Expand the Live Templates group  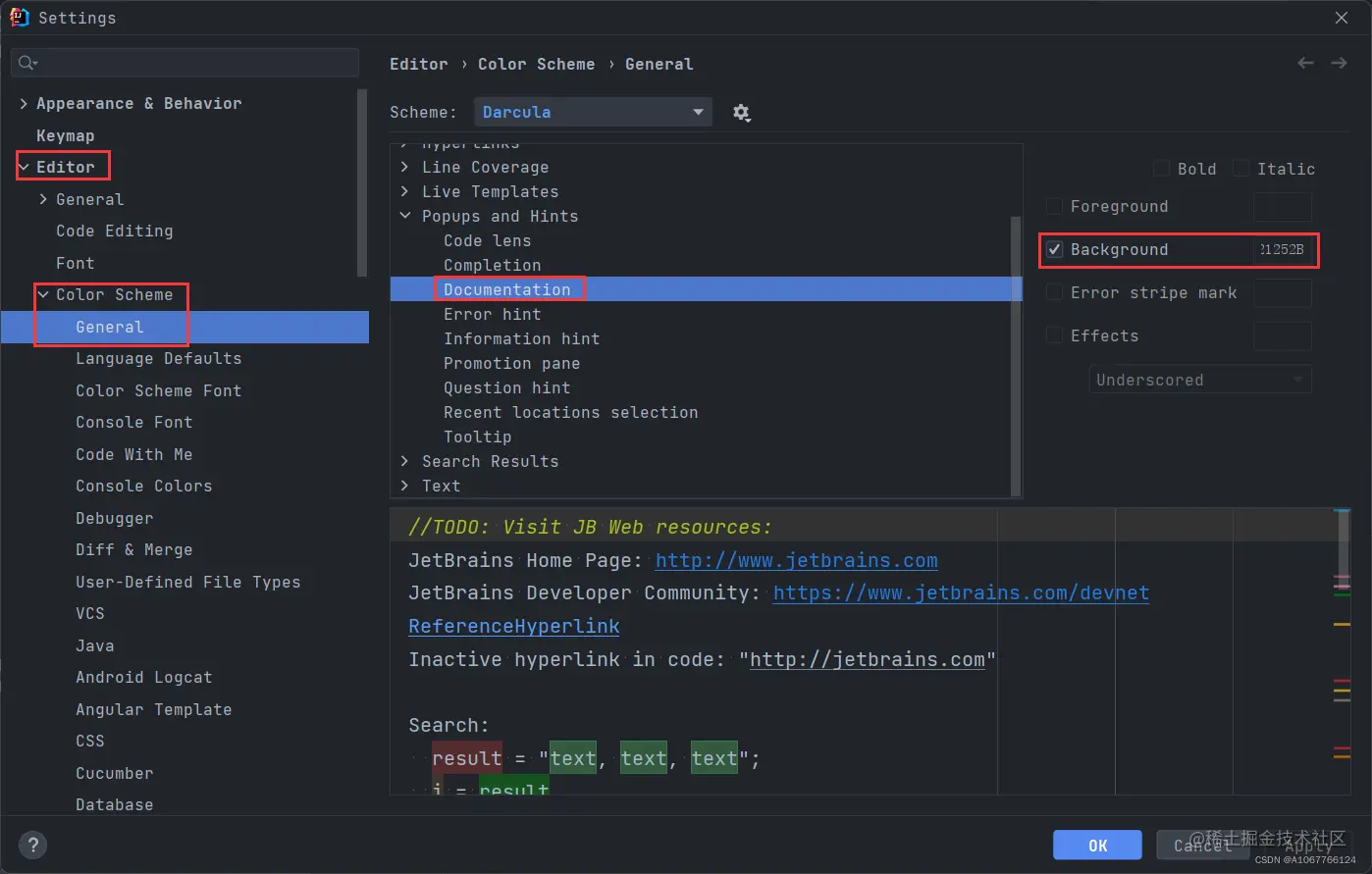tap(405, 191)
